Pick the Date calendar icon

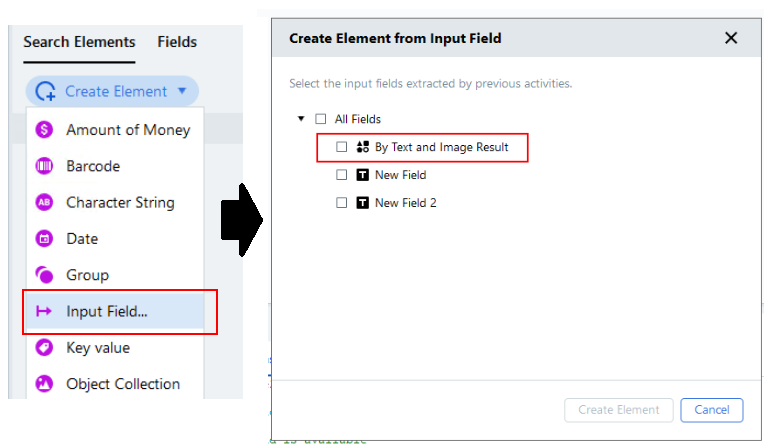44,239
